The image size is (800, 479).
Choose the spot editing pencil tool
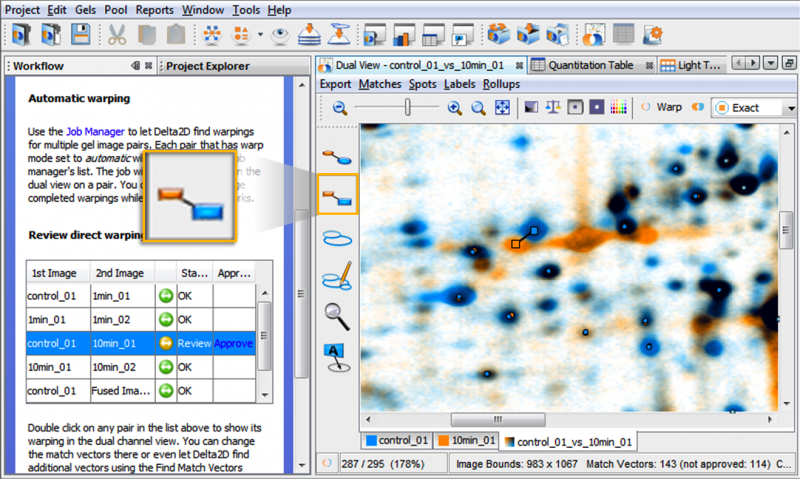pyautogui.click(x=337, y=277)
